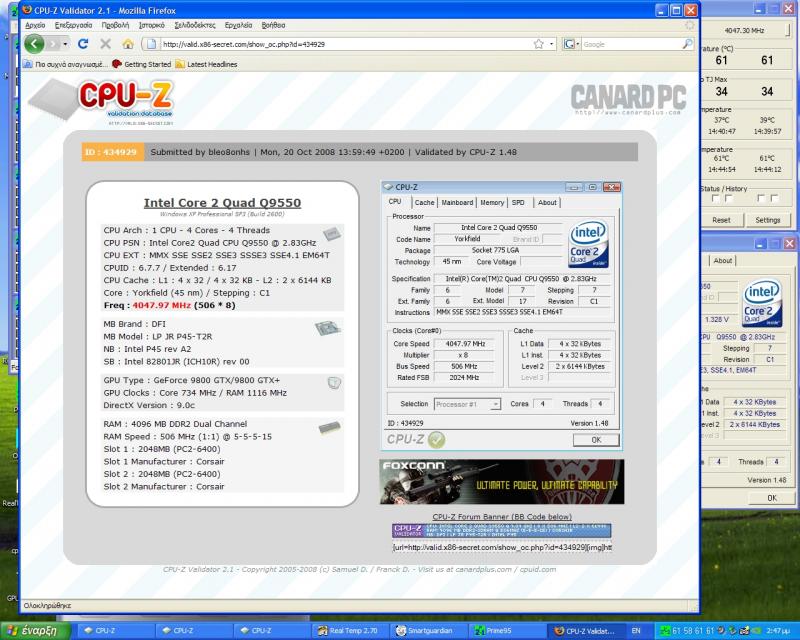Click OK in the background CPU-Z window
The height and width of the screenshot is (640, 800).
771,498
